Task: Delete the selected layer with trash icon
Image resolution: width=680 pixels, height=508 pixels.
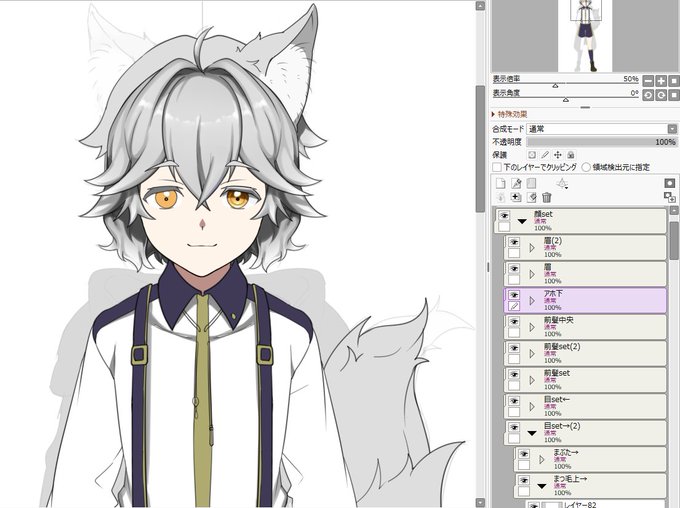Action: pos(547,198)
